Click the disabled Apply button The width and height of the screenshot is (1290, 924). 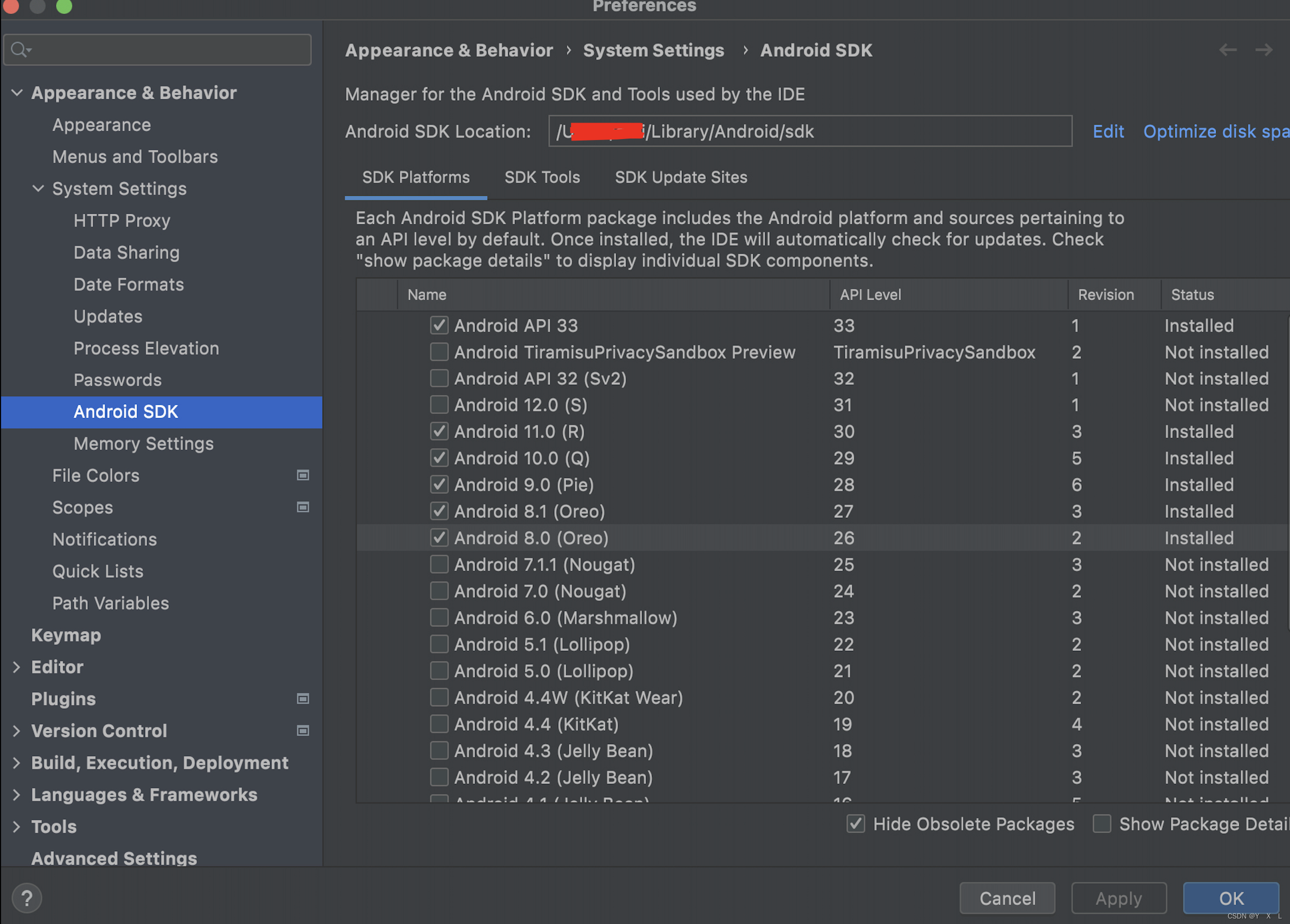coord(1119,898)
